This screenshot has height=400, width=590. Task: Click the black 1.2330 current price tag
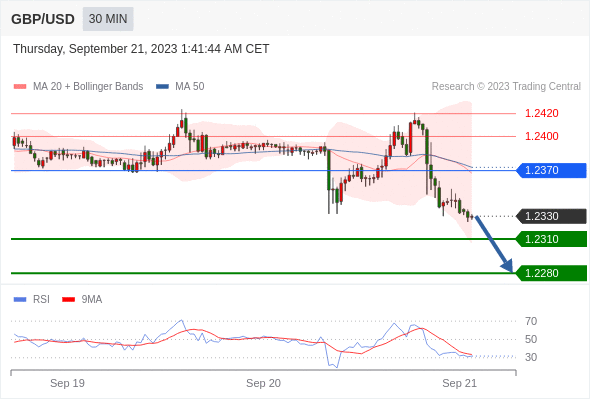point(551,216)
